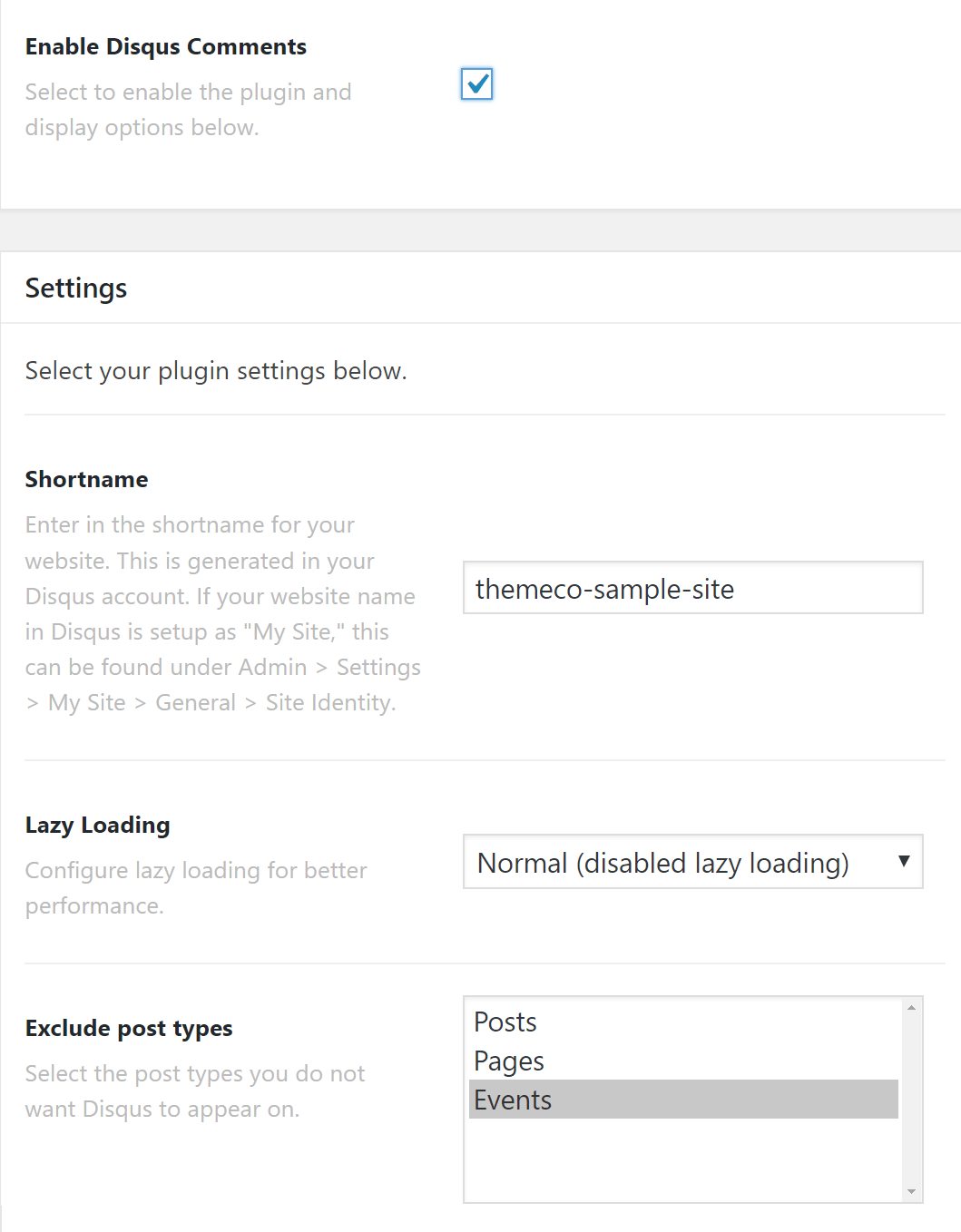Click the Shortname section label
961x1232 pixels.
pos(86,479)
